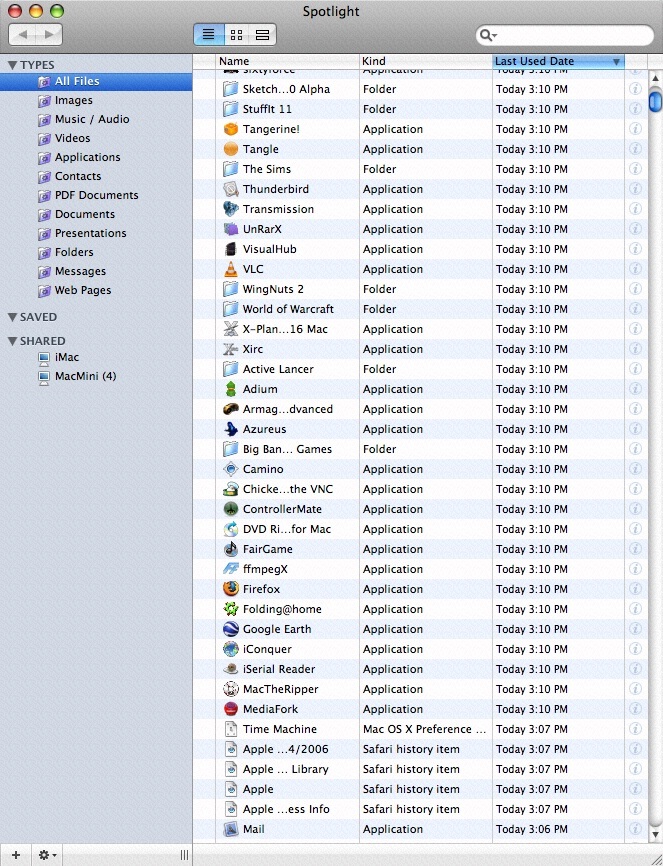Screen dimensions: 663x866
Task: Open the gear action menu
Action: coord(47,855)
